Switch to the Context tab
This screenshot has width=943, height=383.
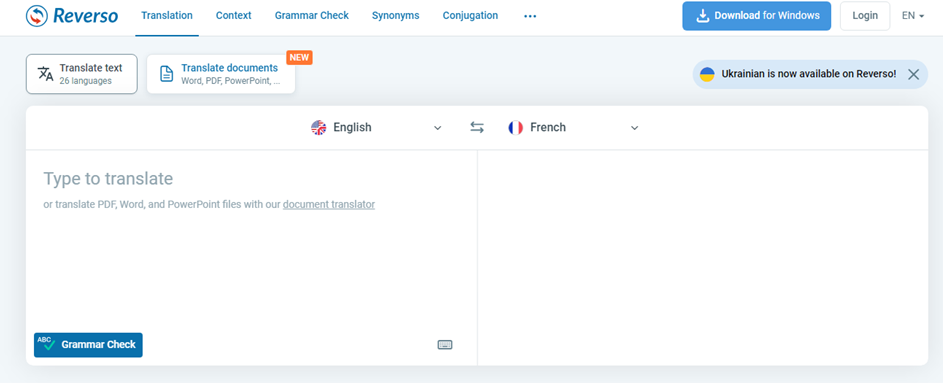[233, 16]
